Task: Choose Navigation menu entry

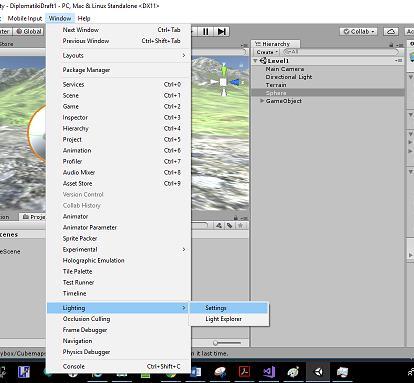Action: click(x=119, y=341)
